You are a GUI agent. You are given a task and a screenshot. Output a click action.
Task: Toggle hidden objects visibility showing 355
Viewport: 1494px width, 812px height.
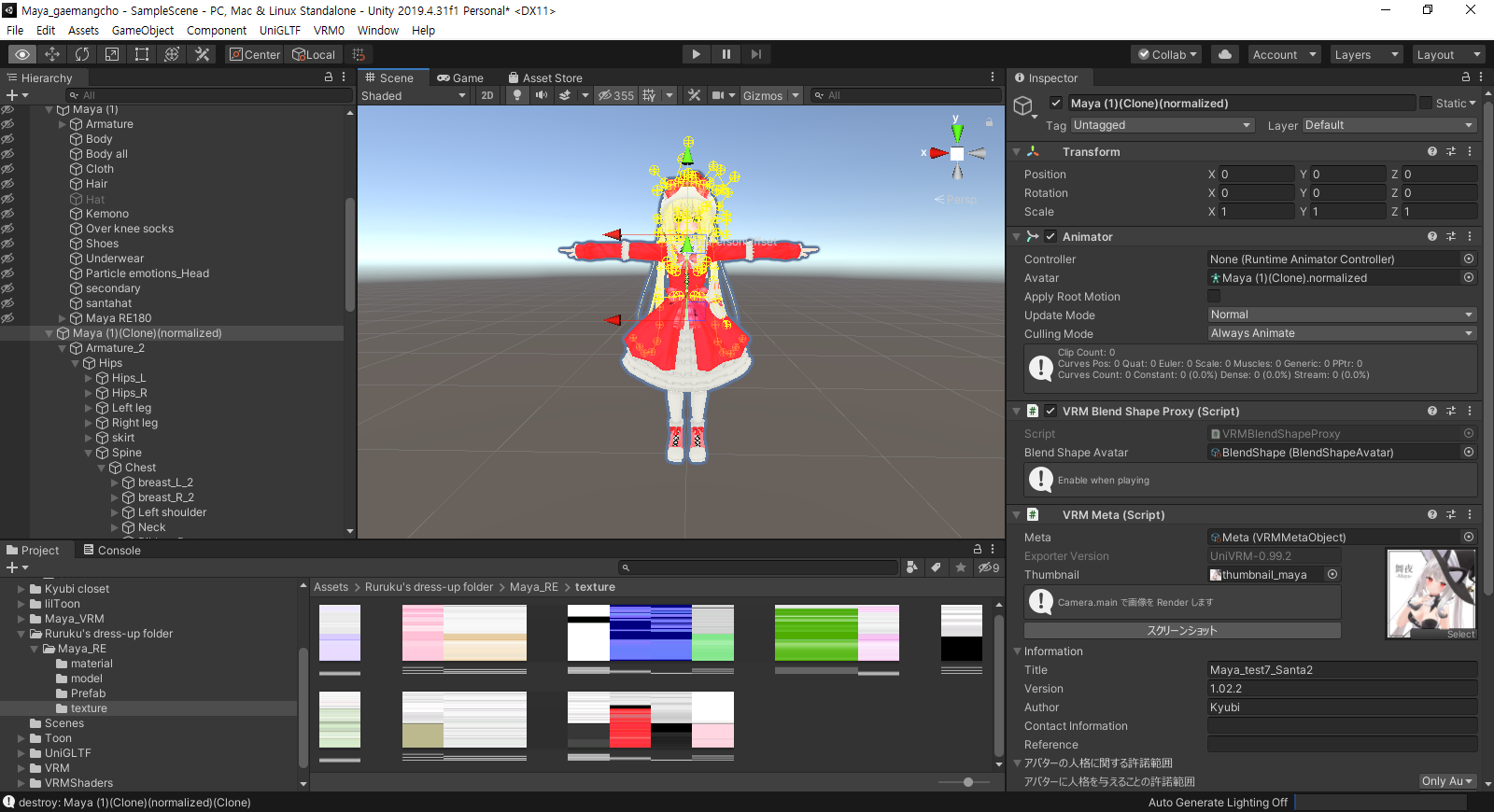616,95
